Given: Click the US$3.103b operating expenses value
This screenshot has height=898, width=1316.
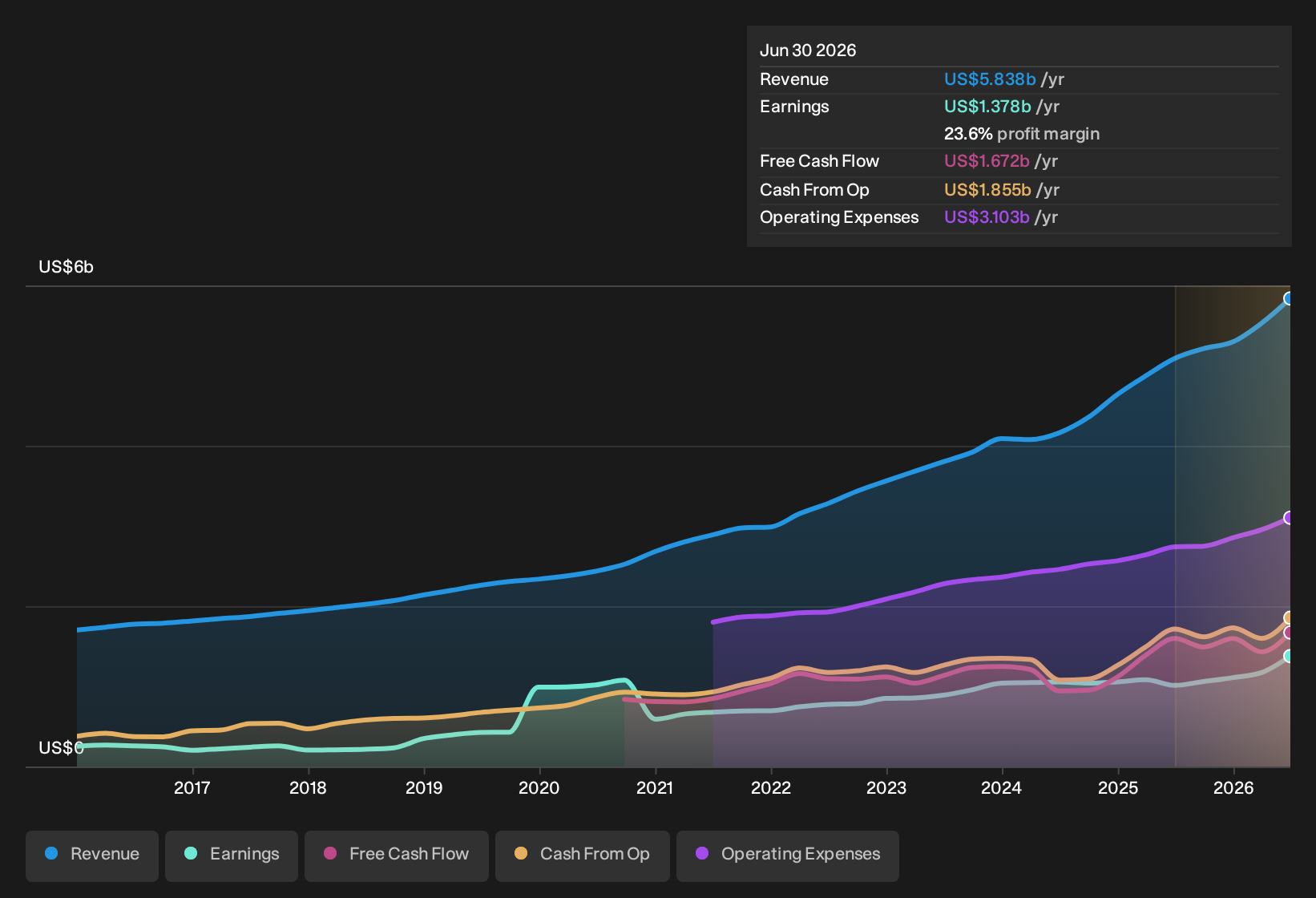Looking at the screenshot, I should point(987,217).
